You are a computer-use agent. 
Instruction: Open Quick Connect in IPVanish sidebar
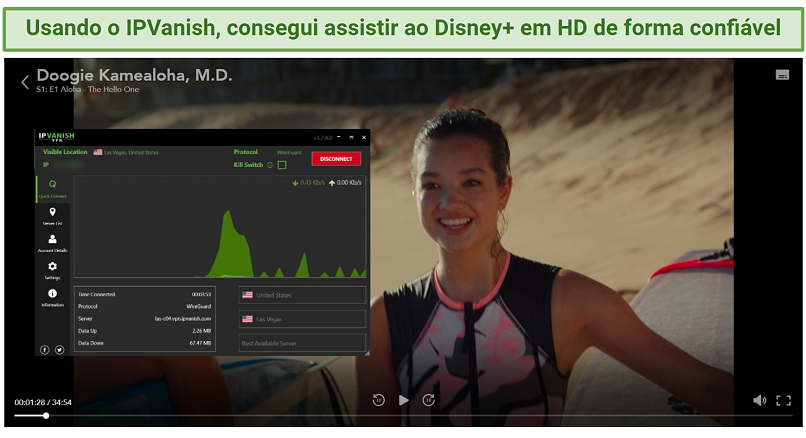pos(52,189)
